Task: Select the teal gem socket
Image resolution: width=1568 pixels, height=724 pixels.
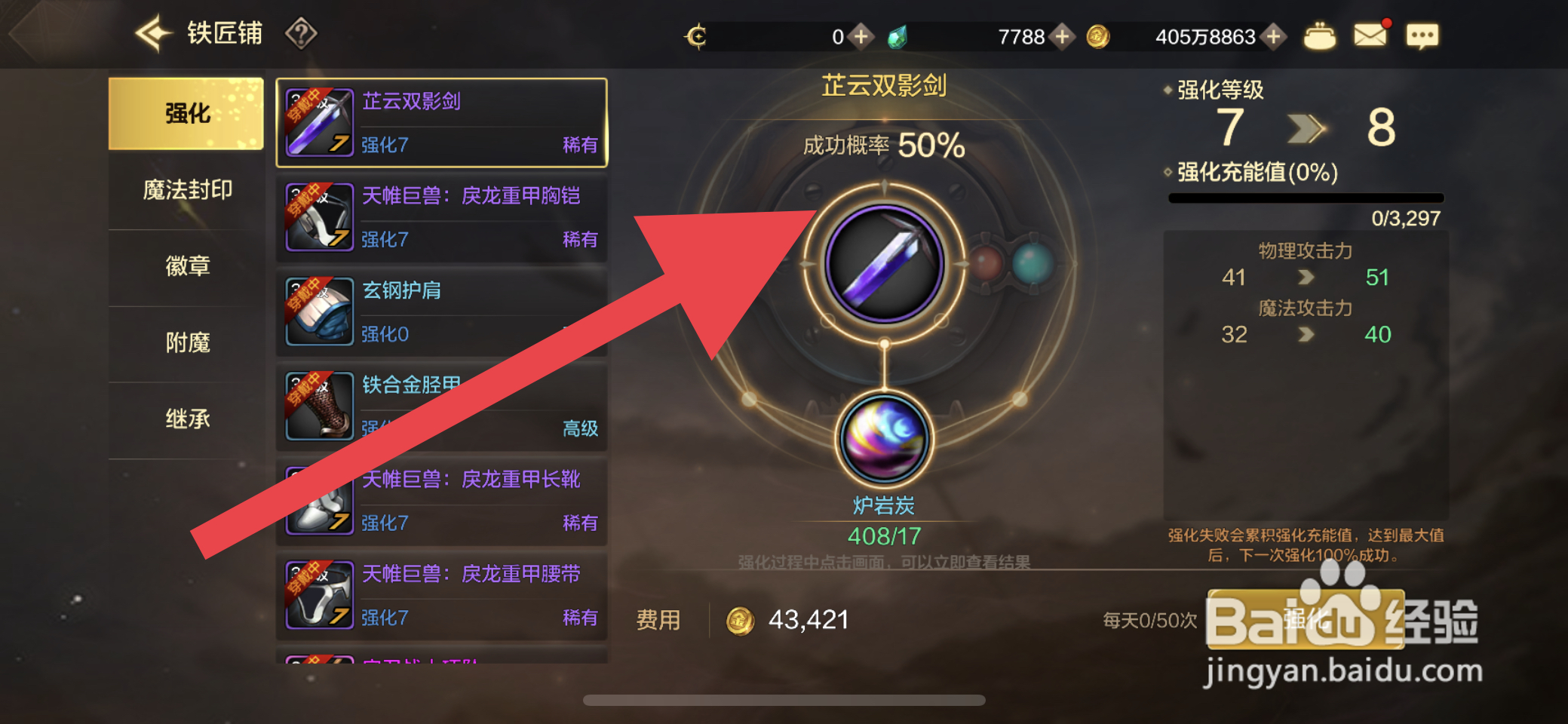Action: (x=1032, y=263)
